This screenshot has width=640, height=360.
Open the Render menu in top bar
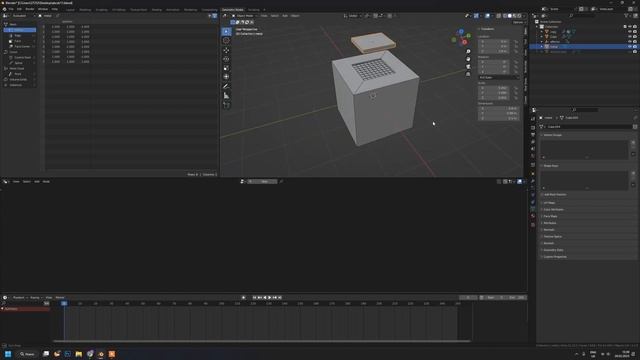pyautogui.click(x=30, y=9)
